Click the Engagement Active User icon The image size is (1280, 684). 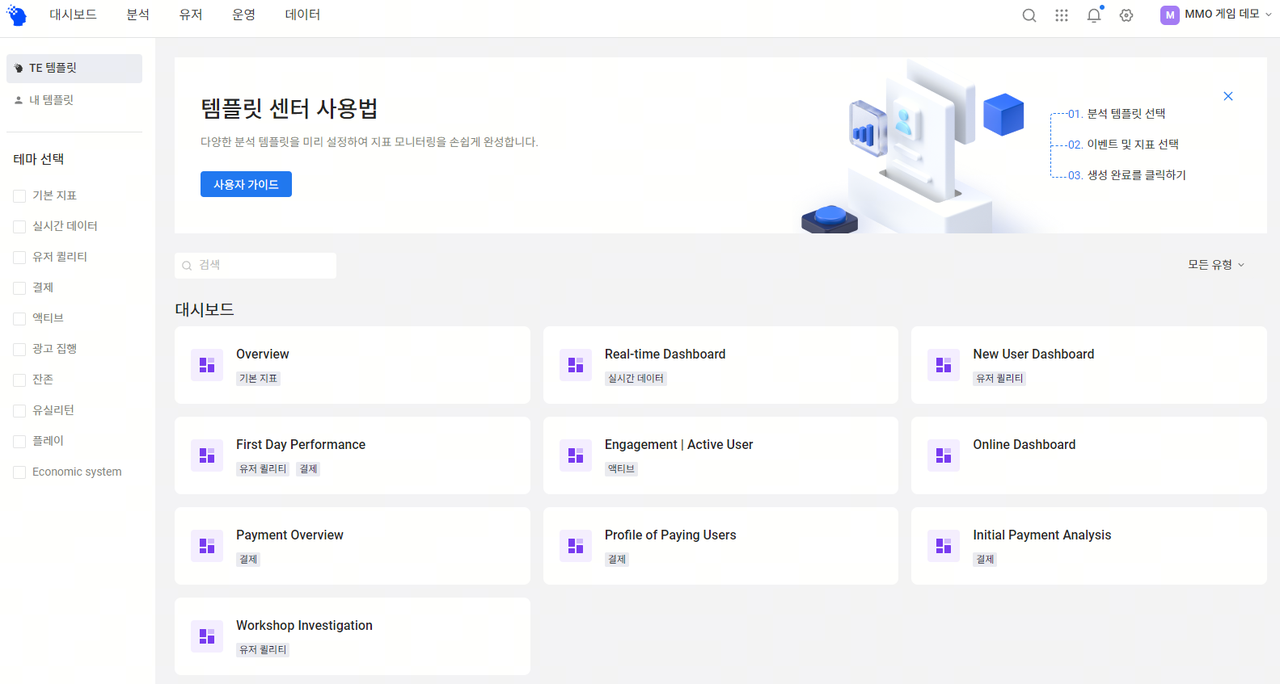tap(575, 455)
